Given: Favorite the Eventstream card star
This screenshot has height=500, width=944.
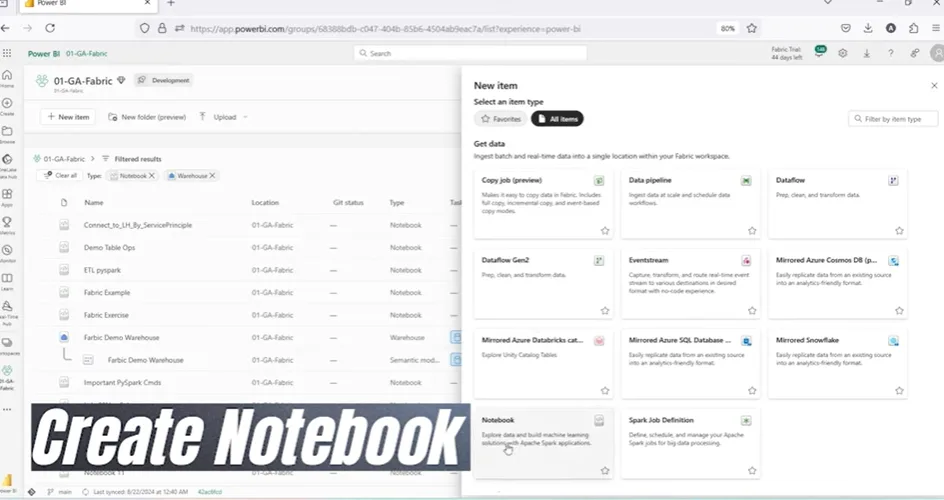Looking at the screenshot, I should click(x=752, y=310).
